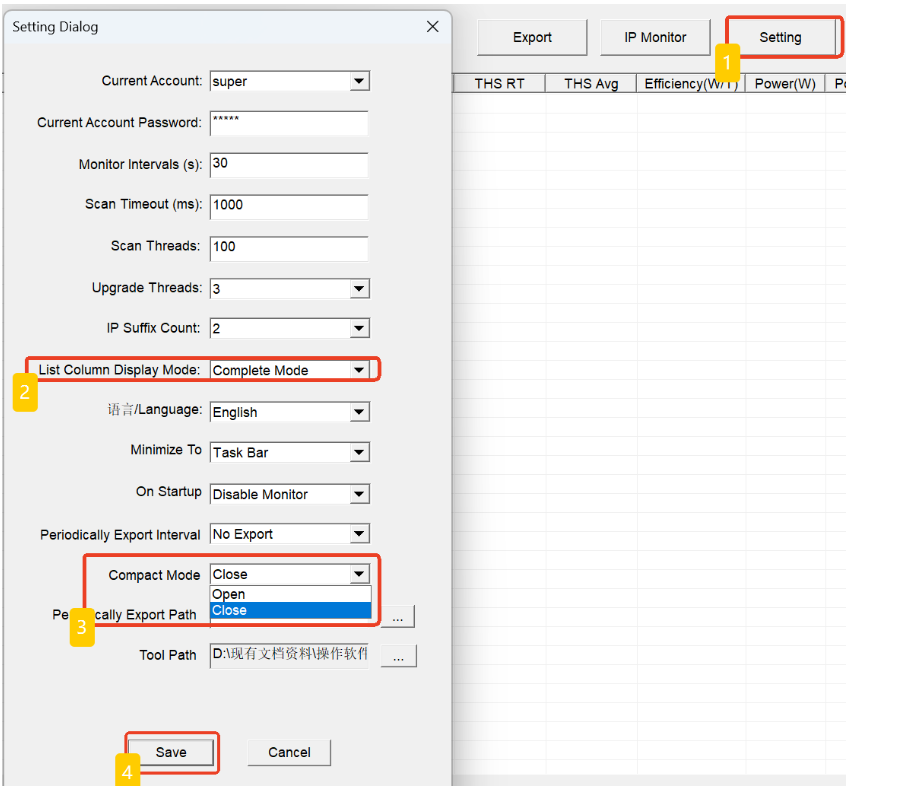
Task: Open List Column Display Mode dropdown
Action: [x=359, y=370]
